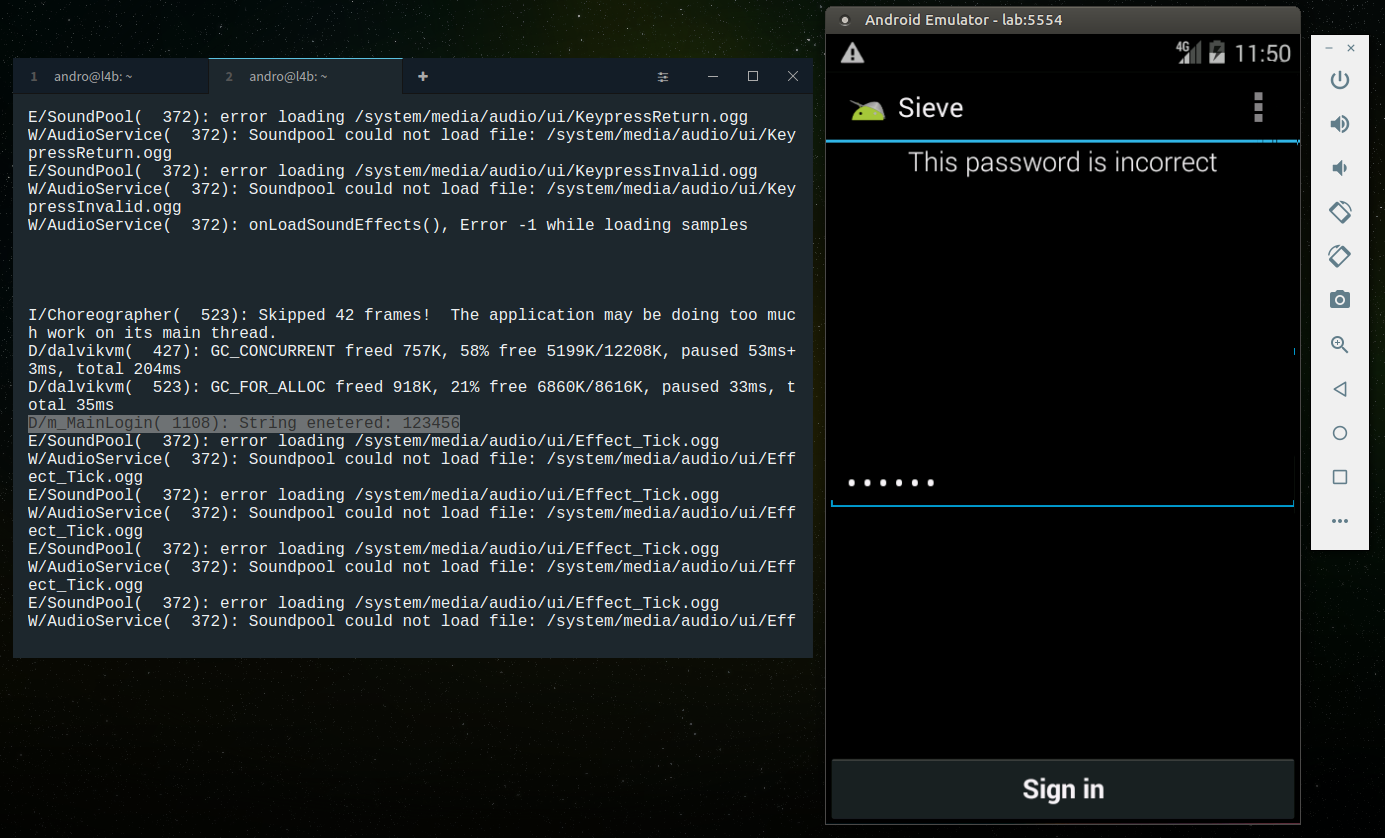Open terminal preferences with the sliders icon
Image resolution: width=1385 pixels, height=838 pixels.
pyautogui.click(x=662, y=76)
